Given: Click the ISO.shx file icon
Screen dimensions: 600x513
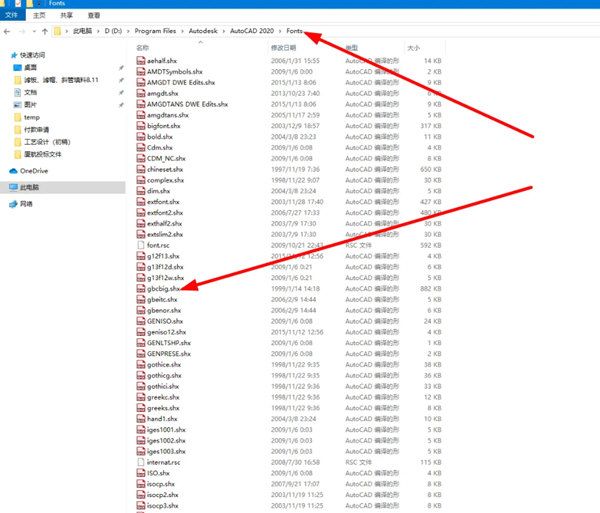Looking at the screenshot, I should (x=141, y=473).
